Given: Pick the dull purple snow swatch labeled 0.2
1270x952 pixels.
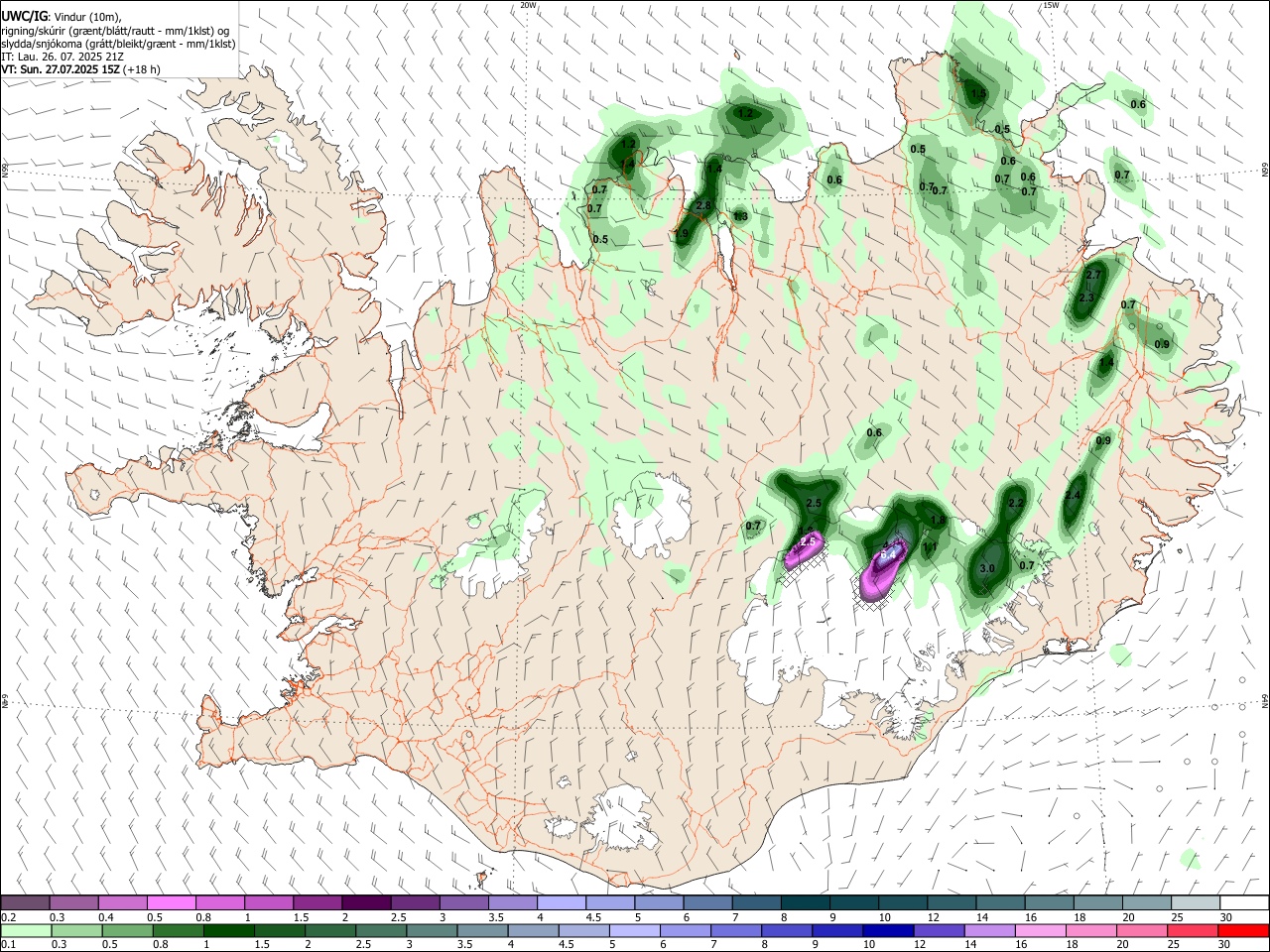Looking at the screenshot, I should pyautogui.click(x=25, y=902).
